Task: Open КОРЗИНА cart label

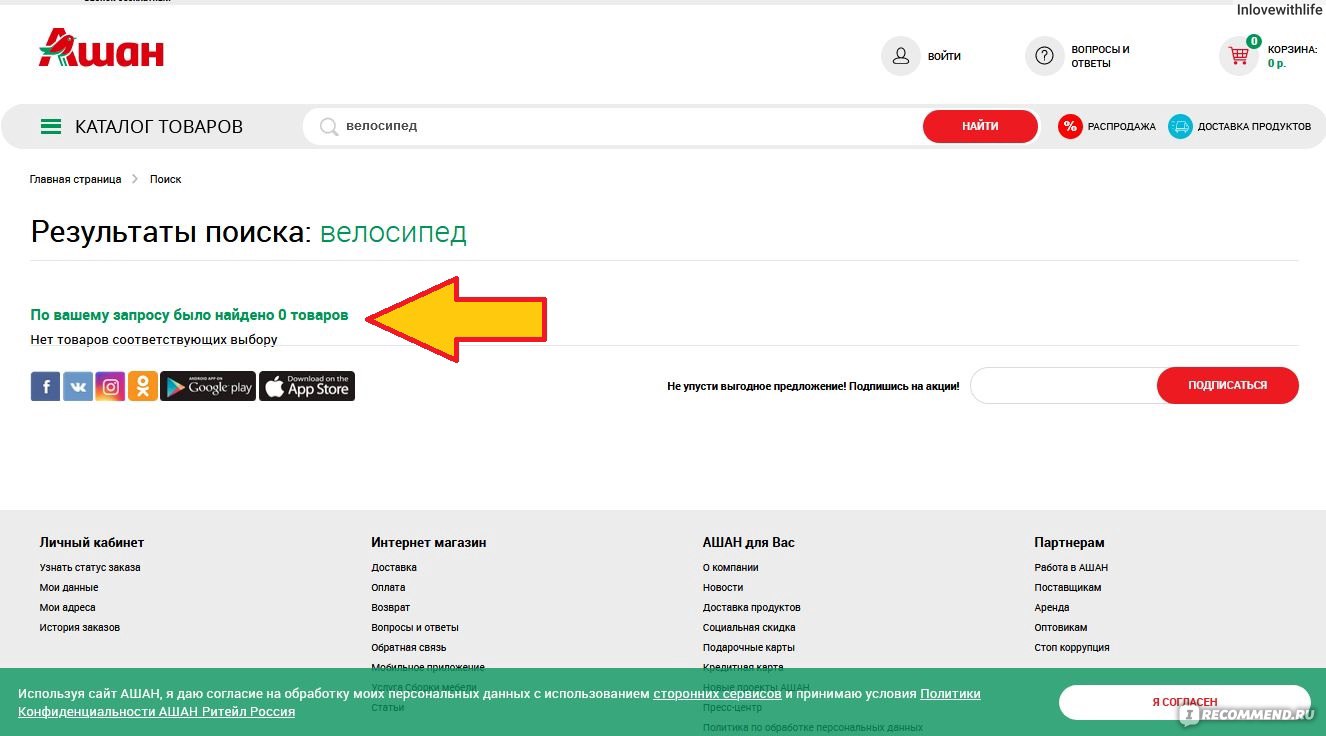Action: pos(1292,49)
